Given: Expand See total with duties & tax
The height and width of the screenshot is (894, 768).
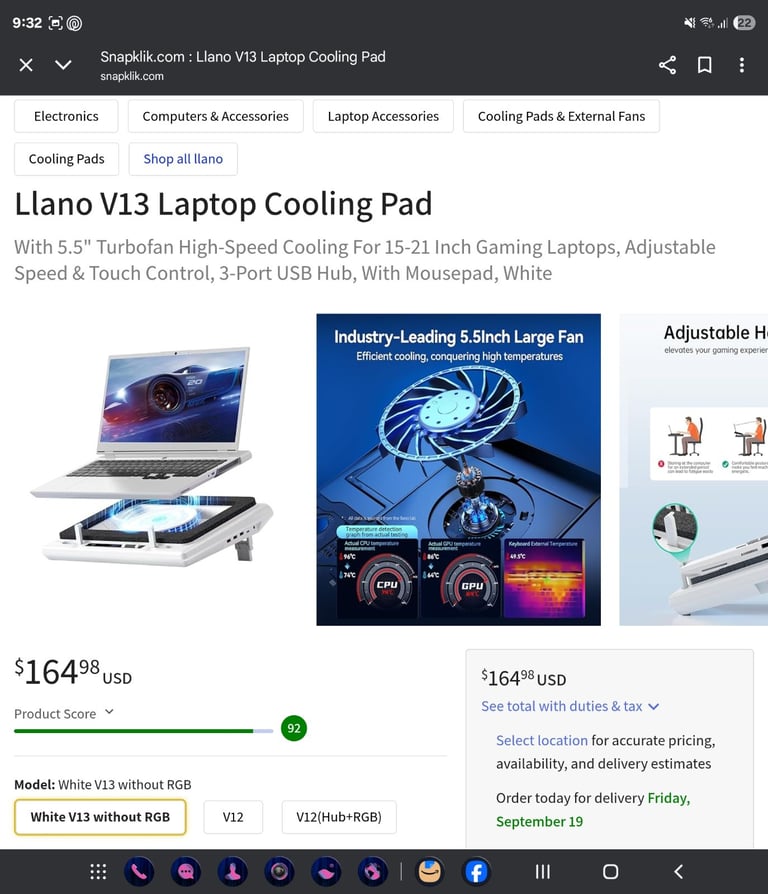Looking at the screenshot, I should coord(570,706).
